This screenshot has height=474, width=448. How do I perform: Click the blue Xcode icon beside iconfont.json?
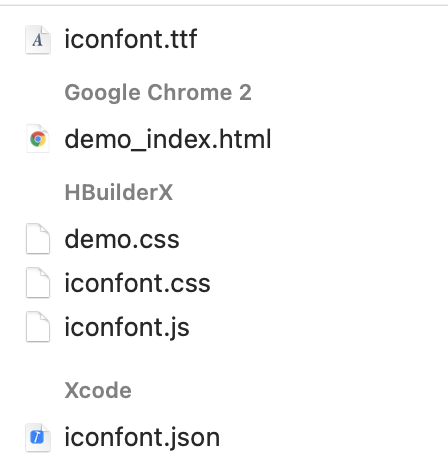coord(38,437)
